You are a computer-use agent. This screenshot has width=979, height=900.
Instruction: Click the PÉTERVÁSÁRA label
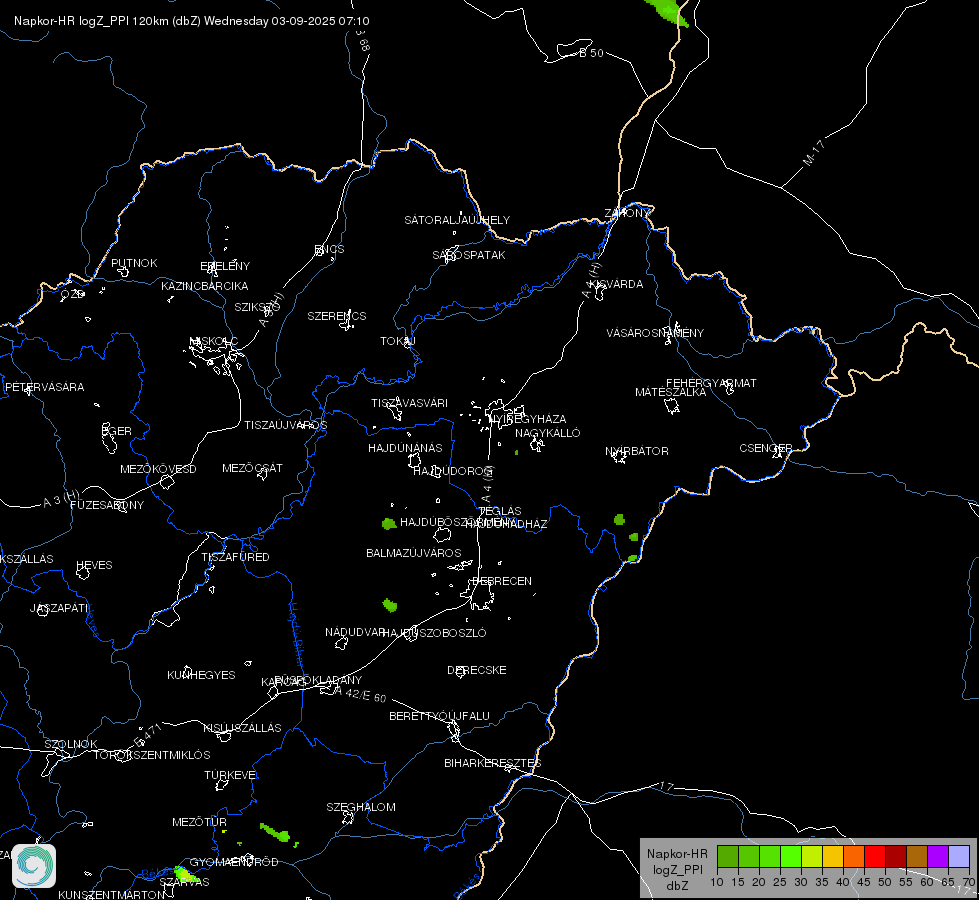44,387
